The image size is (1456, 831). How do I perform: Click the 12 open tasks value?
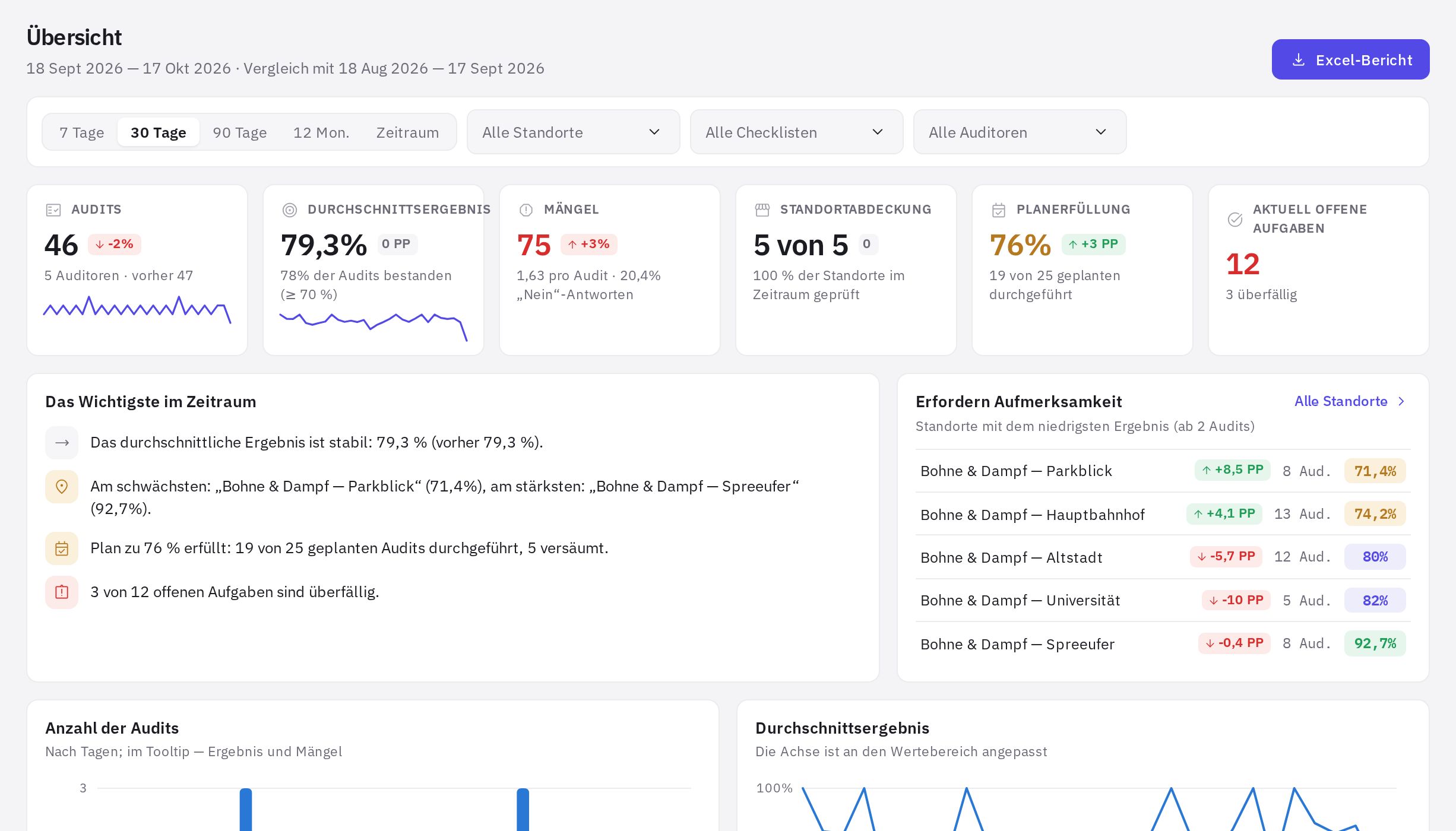tap(1243, 265)
